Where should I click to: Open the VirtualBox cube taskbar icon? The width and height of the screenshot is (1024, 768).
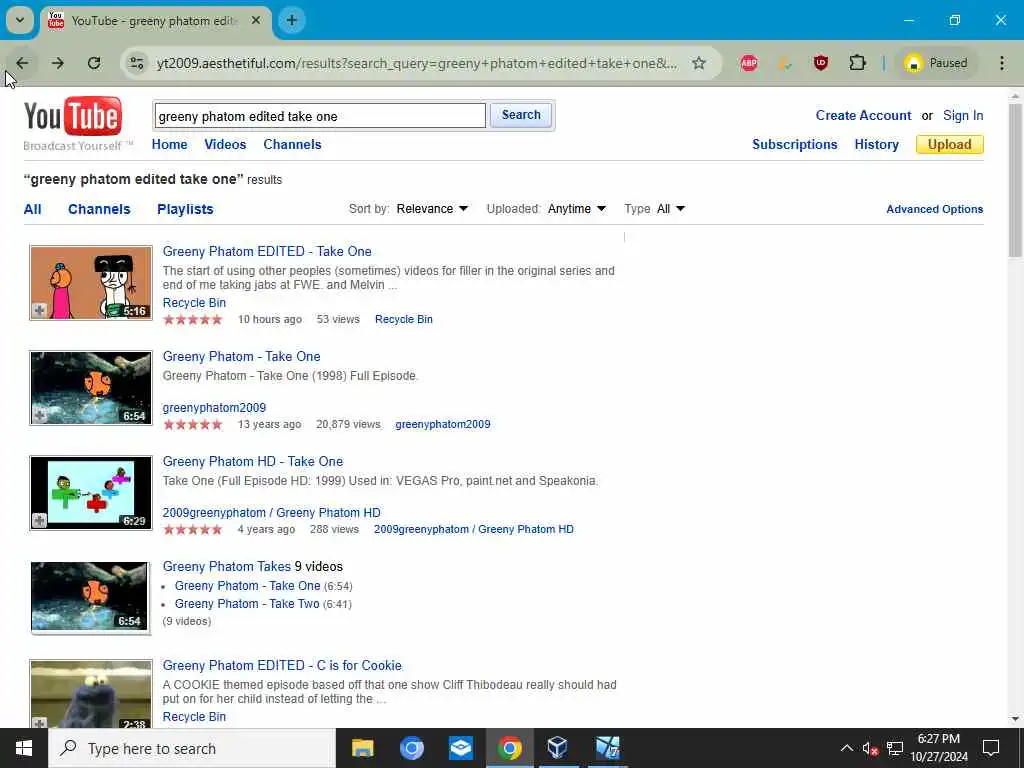pyautogui.click(x=558, y=748)
